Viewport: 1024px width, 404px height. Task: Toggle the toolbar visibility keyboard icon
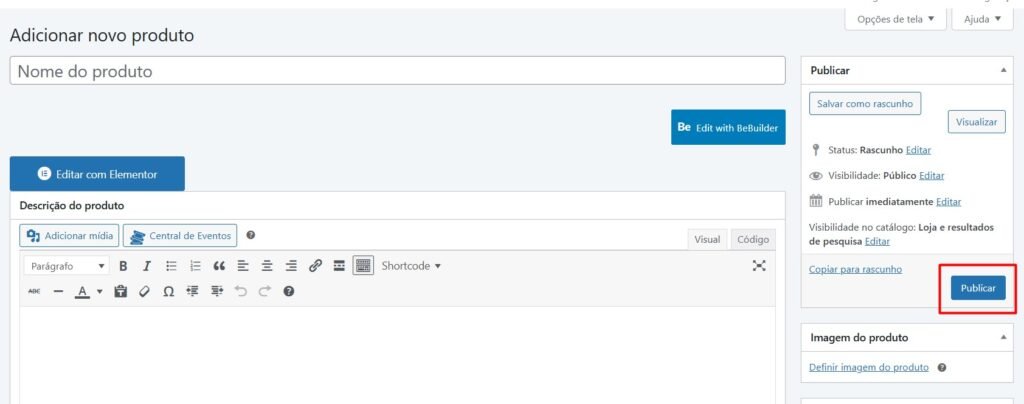[x=363, y=266]
